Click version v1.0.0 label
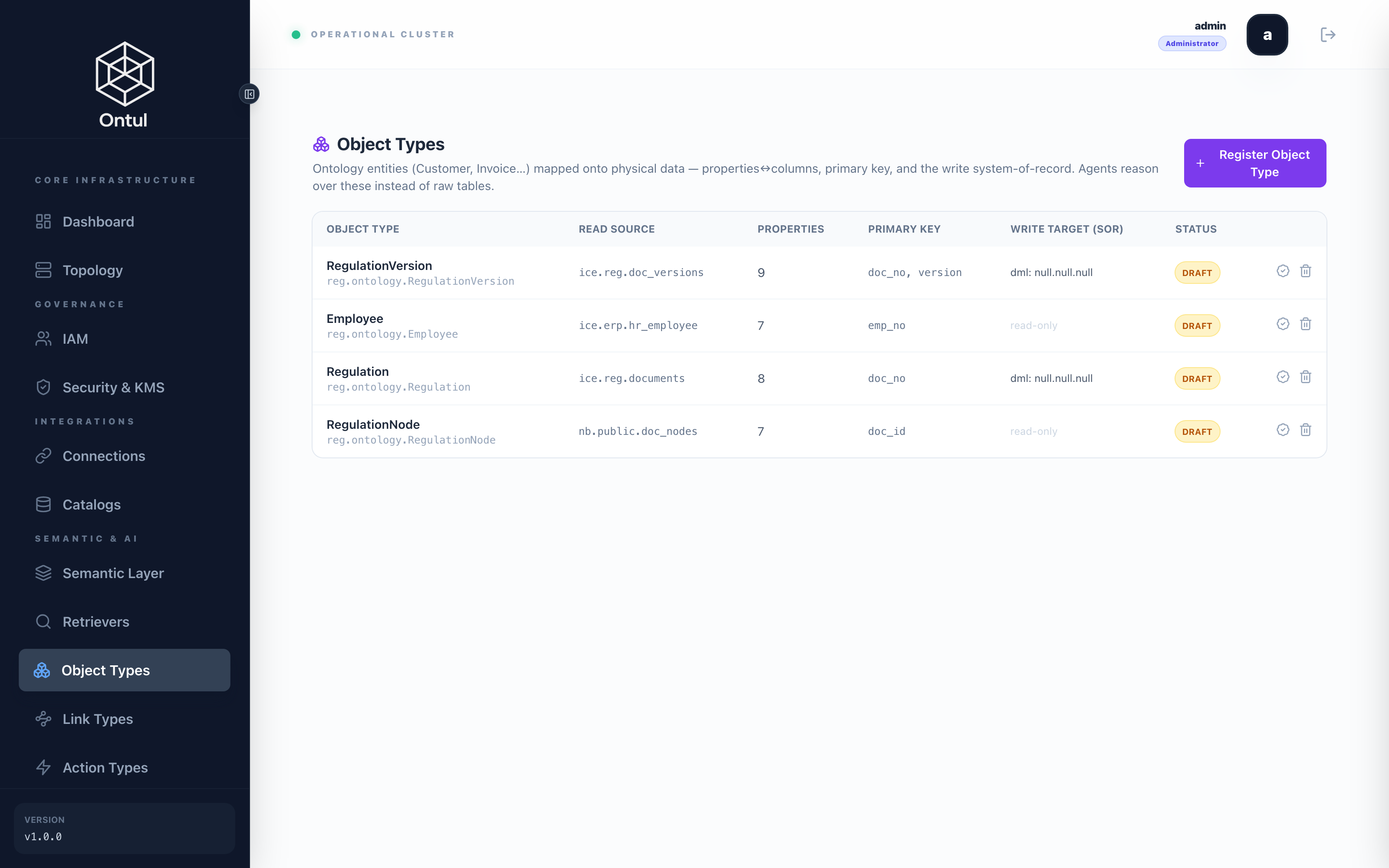The height and width of the screenshot is (868, 1389). [x=43, y=836]
